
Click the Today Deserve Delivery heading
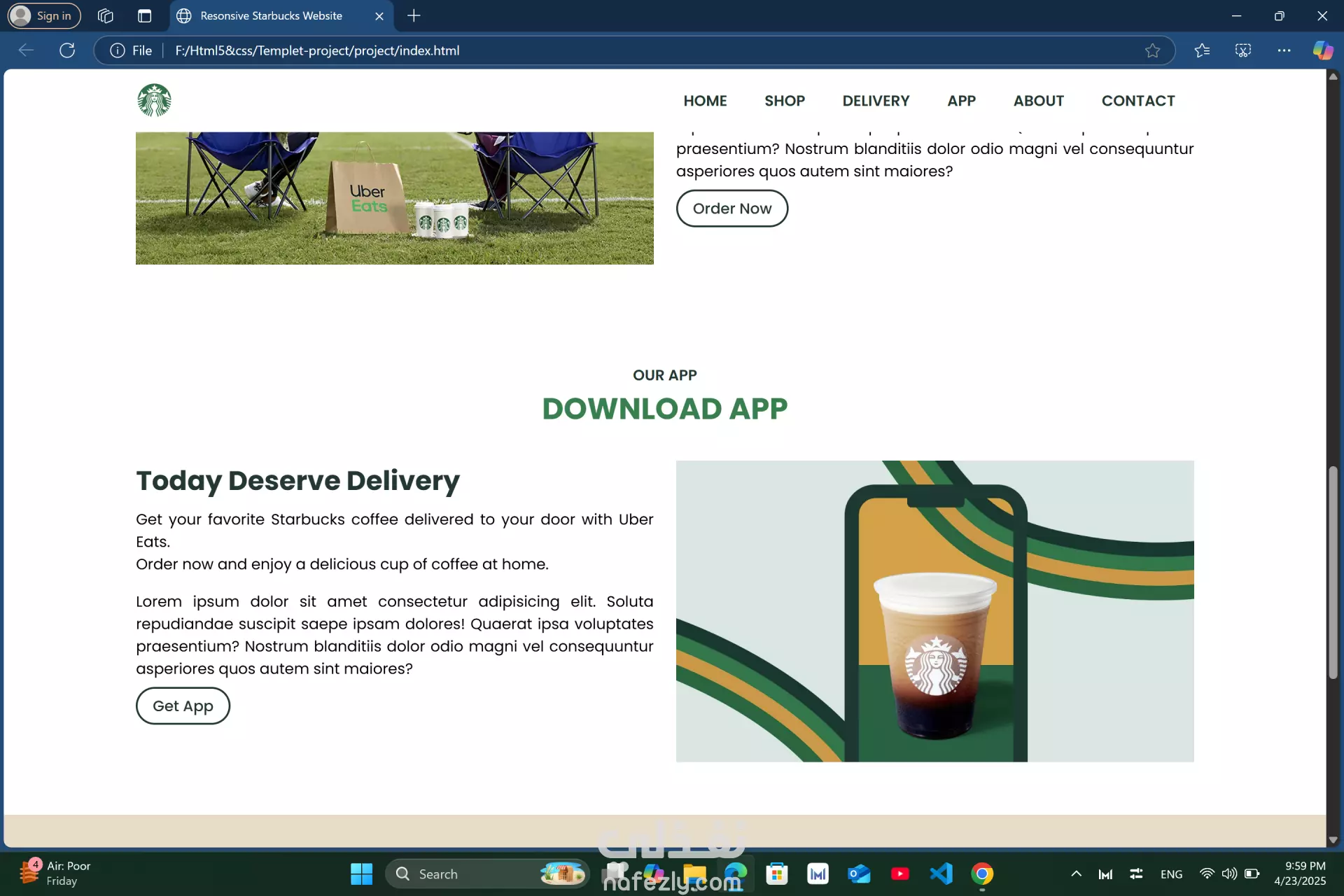[x=297, y=481]
